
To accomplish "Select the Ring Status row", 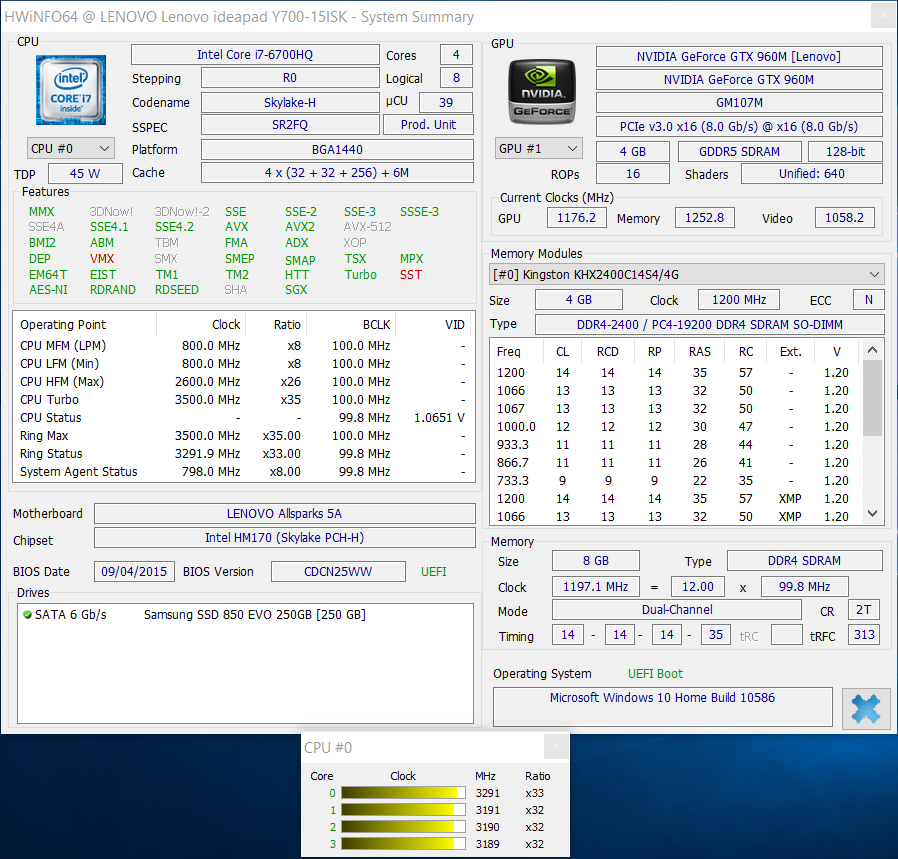I will (243, 454).
